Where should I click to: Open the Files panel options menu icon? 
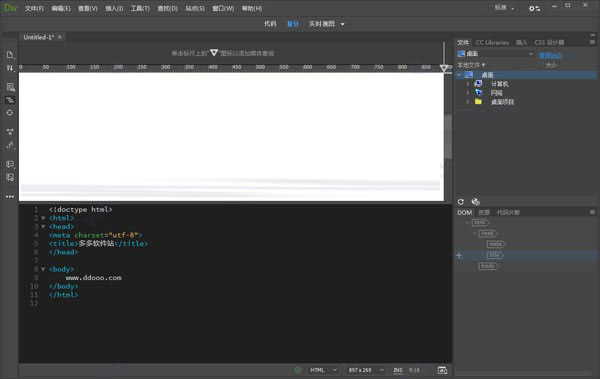coord(592,42)
